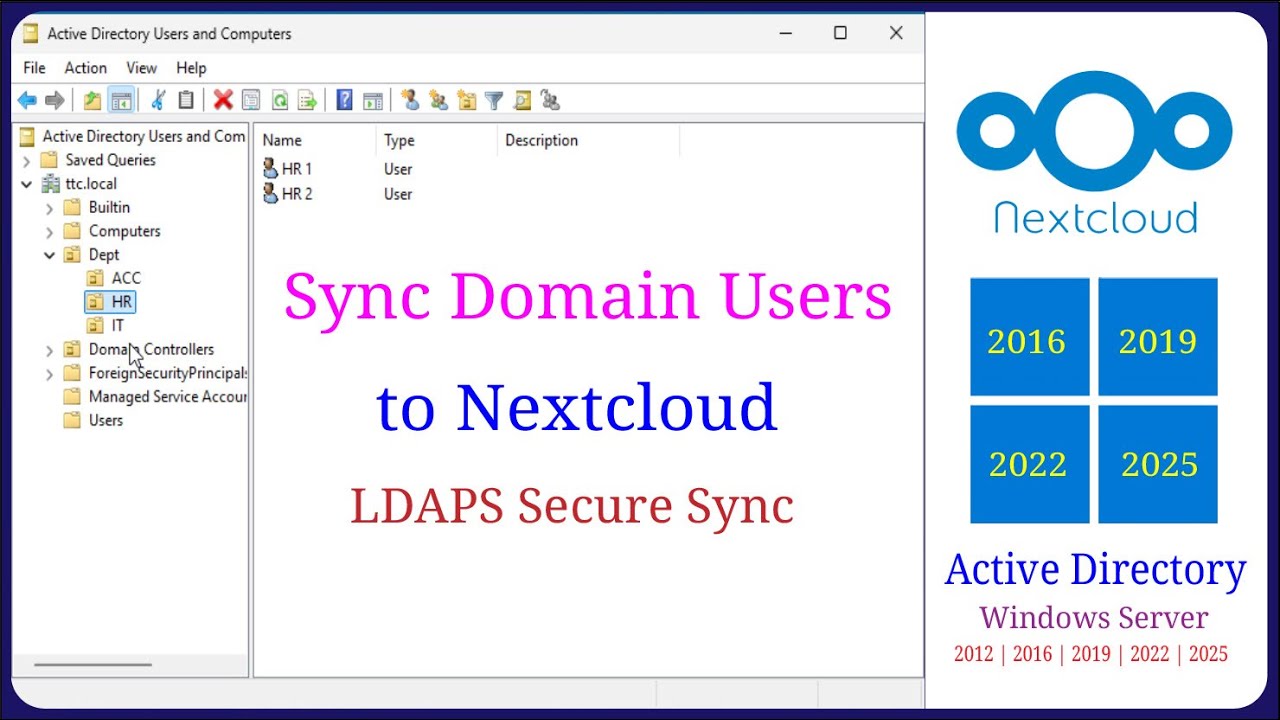Select Domain Controllers tree item

coord(151,349)
